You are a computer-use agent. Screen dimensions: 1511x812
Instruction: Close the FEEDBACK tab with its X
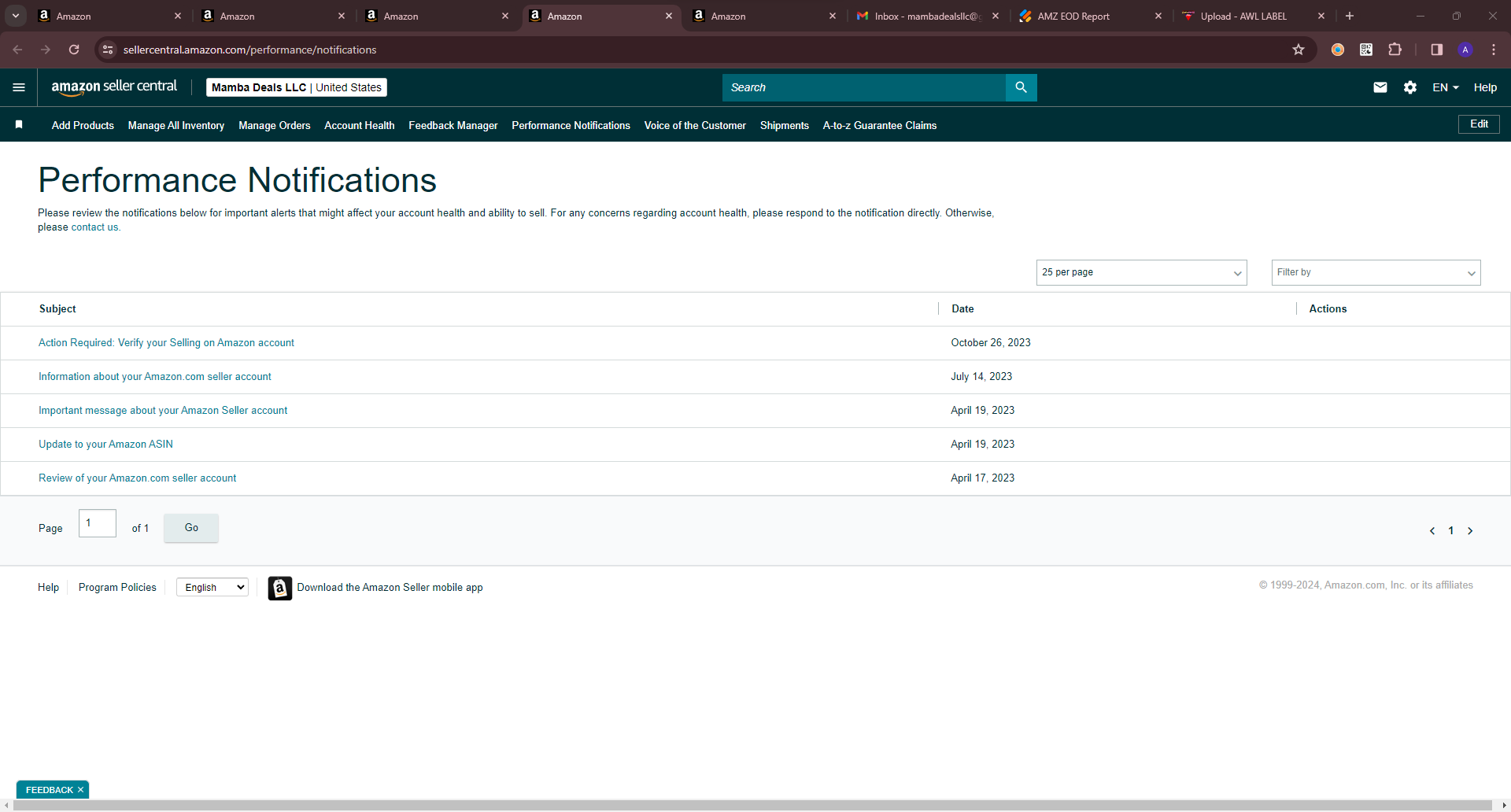[x=80, y=790]
